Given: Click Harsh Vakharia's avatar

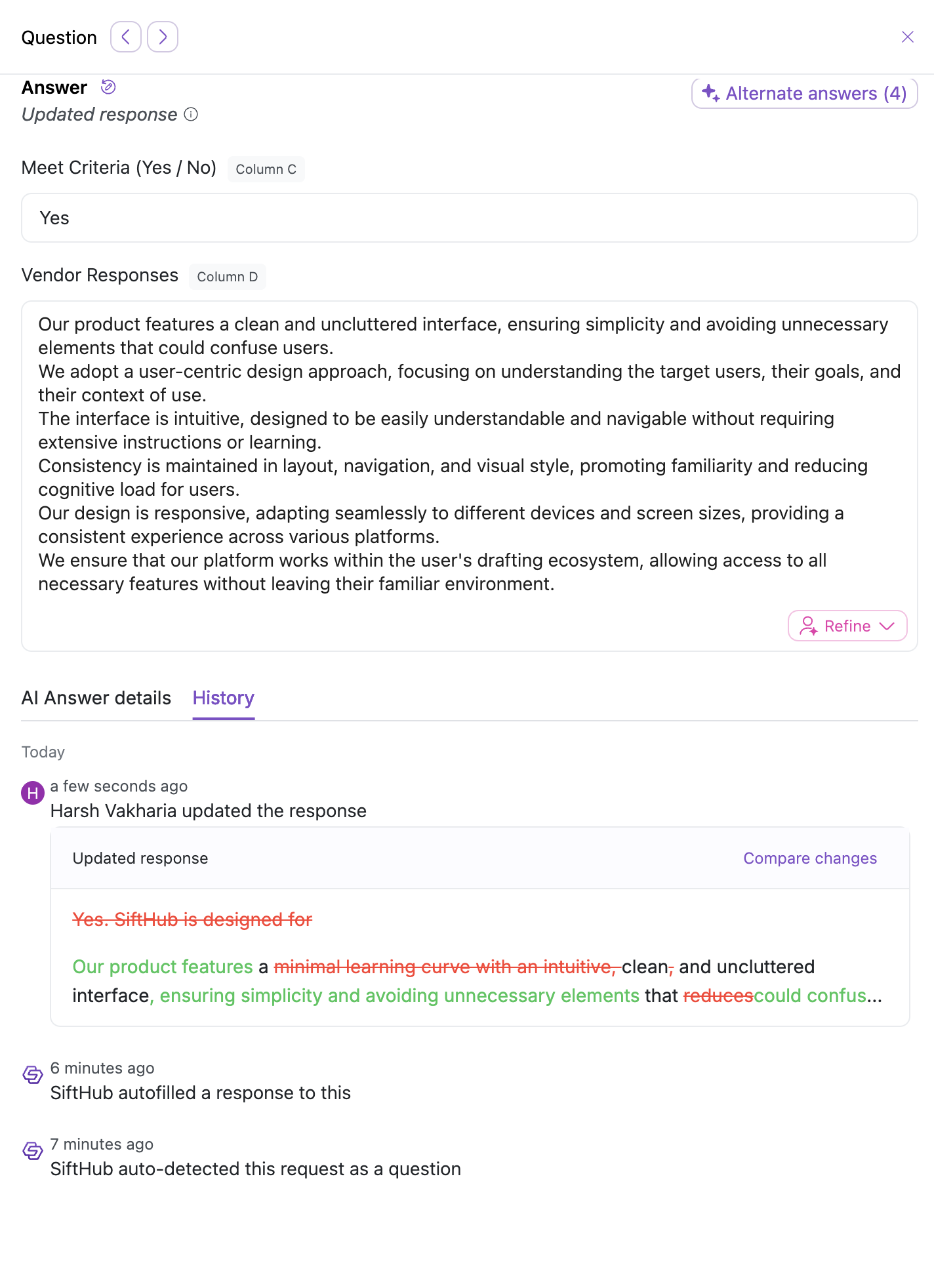Looking at the screenshot, I should (33, 793).
